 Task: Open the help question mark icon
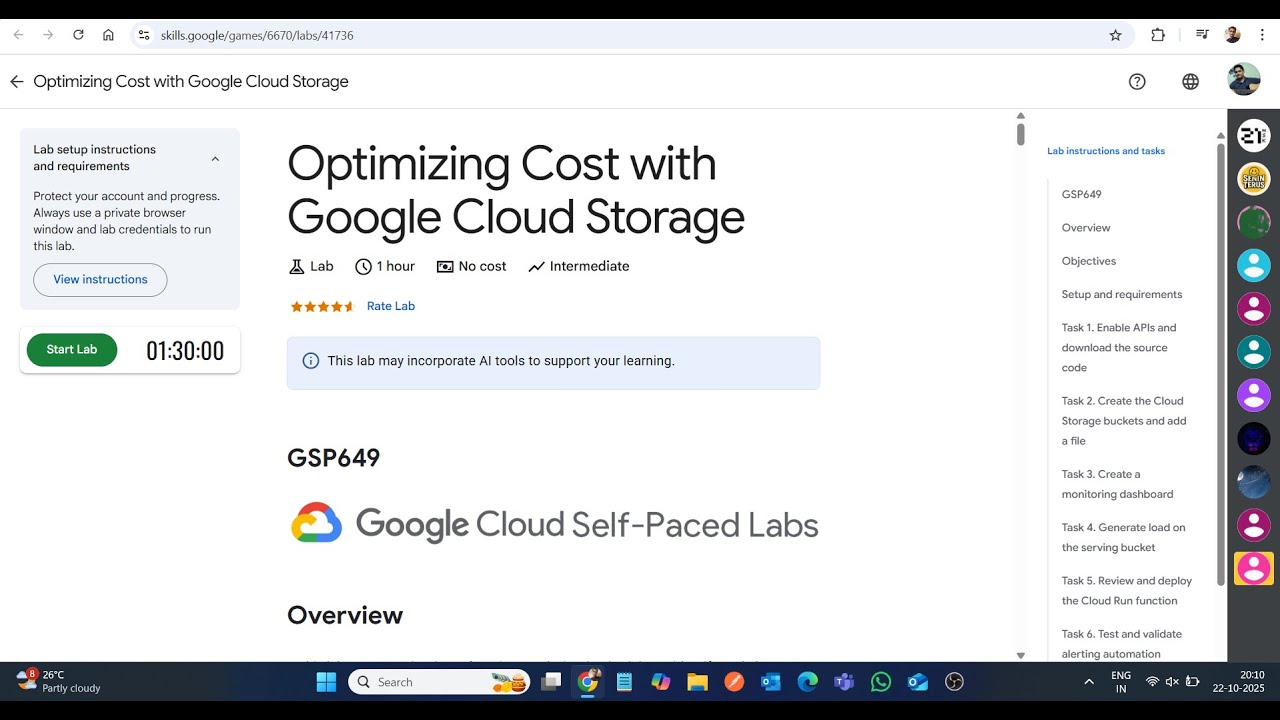(x=1137, y=82)
